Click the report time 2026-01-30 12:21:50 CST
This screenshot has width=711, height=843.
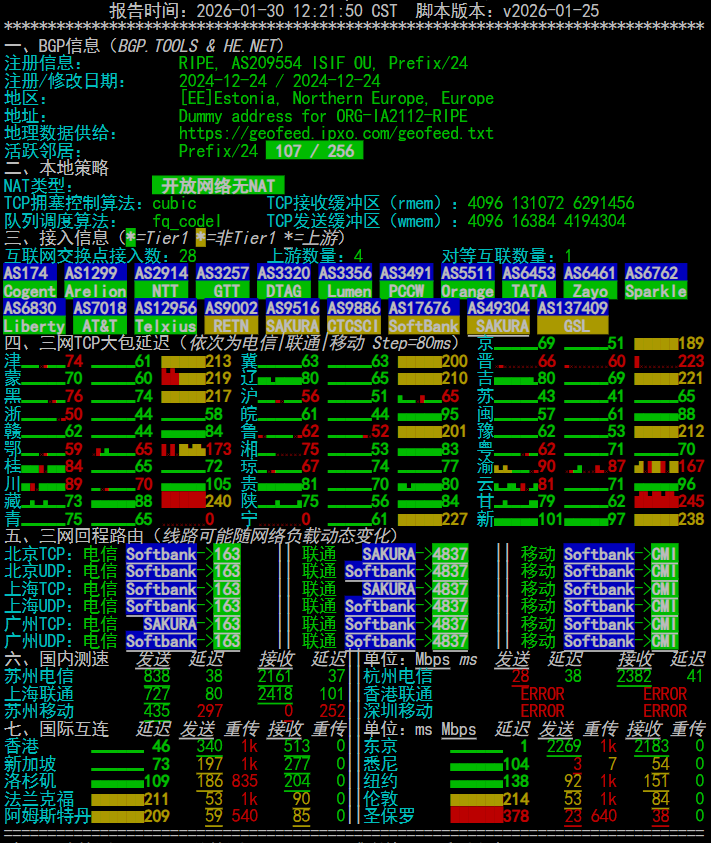[x=297, y=11]
